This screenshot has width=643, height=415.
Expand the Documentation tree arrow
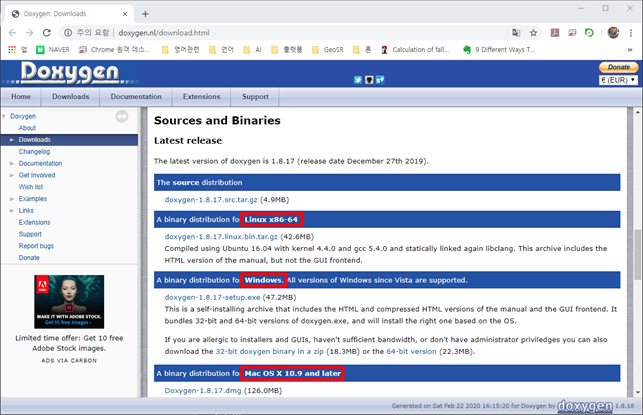pos(12,164)
